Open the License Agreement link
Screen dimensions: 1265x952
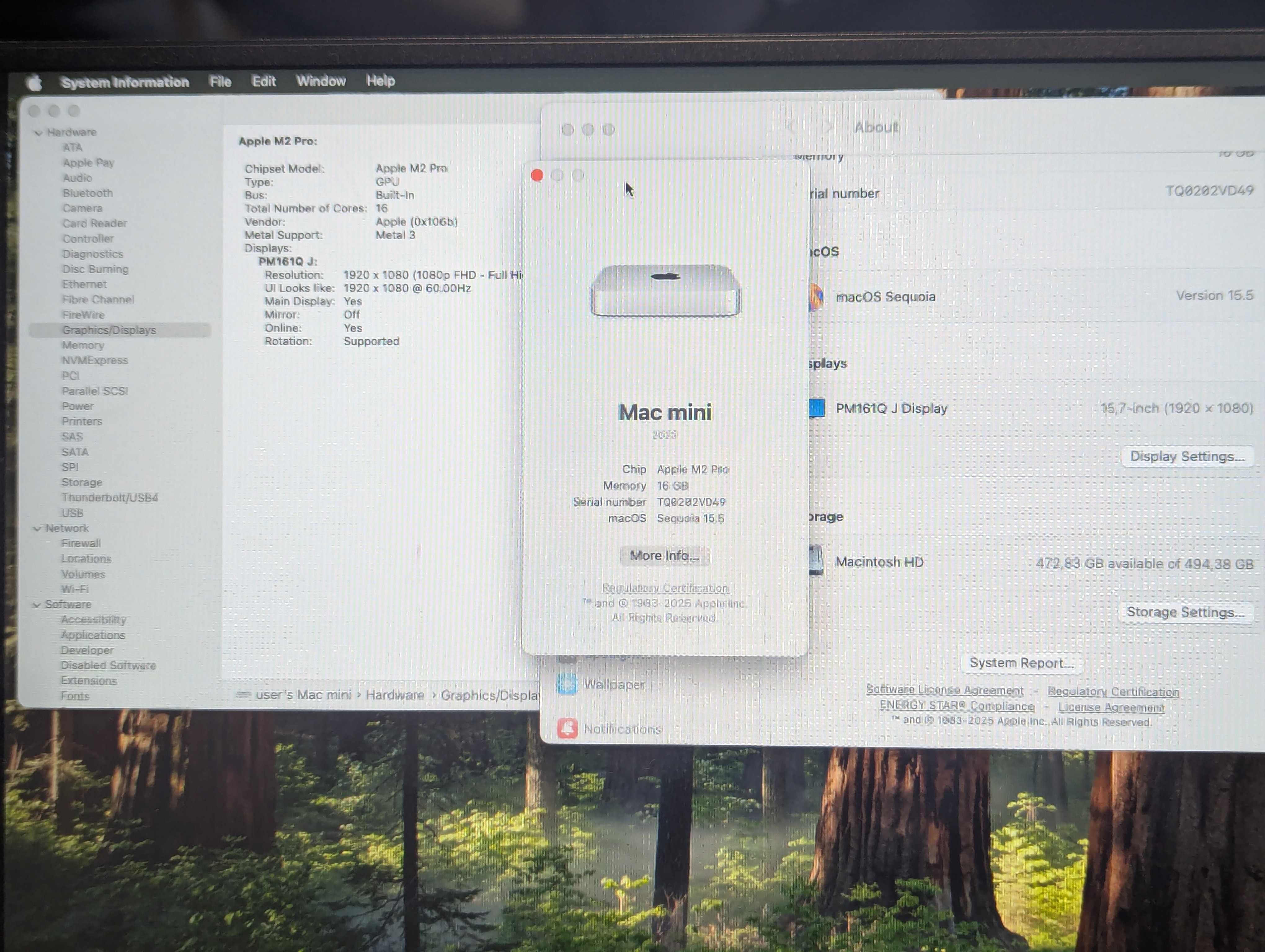[1111, 707]
